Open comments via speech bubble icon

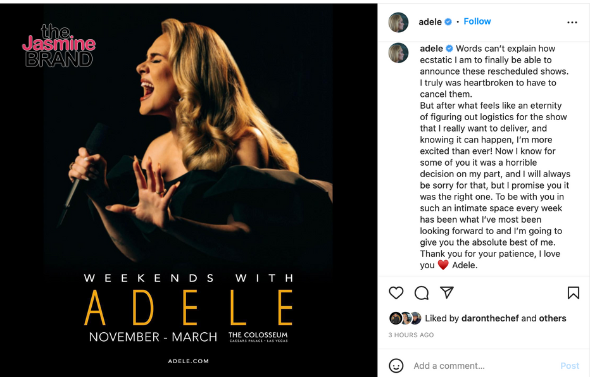click(x=421, y=293)
